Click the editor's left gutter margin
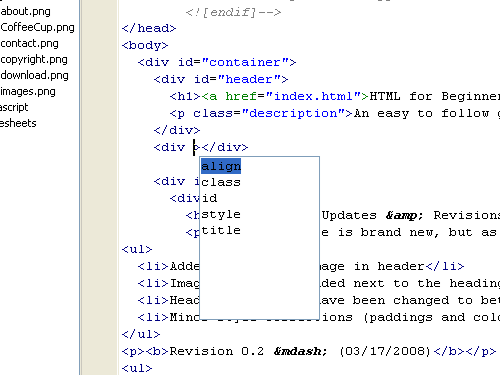Image resolution: width=500 pixels, height=375 pixels. 99,187
